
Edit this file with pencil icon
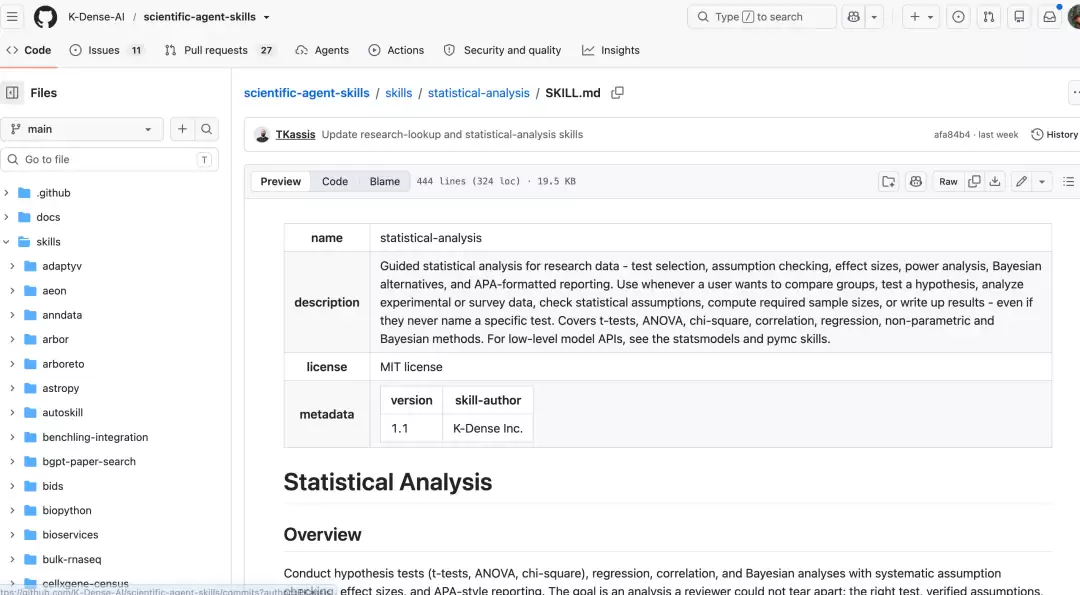pyautogui.click(x=1021, y=181)
